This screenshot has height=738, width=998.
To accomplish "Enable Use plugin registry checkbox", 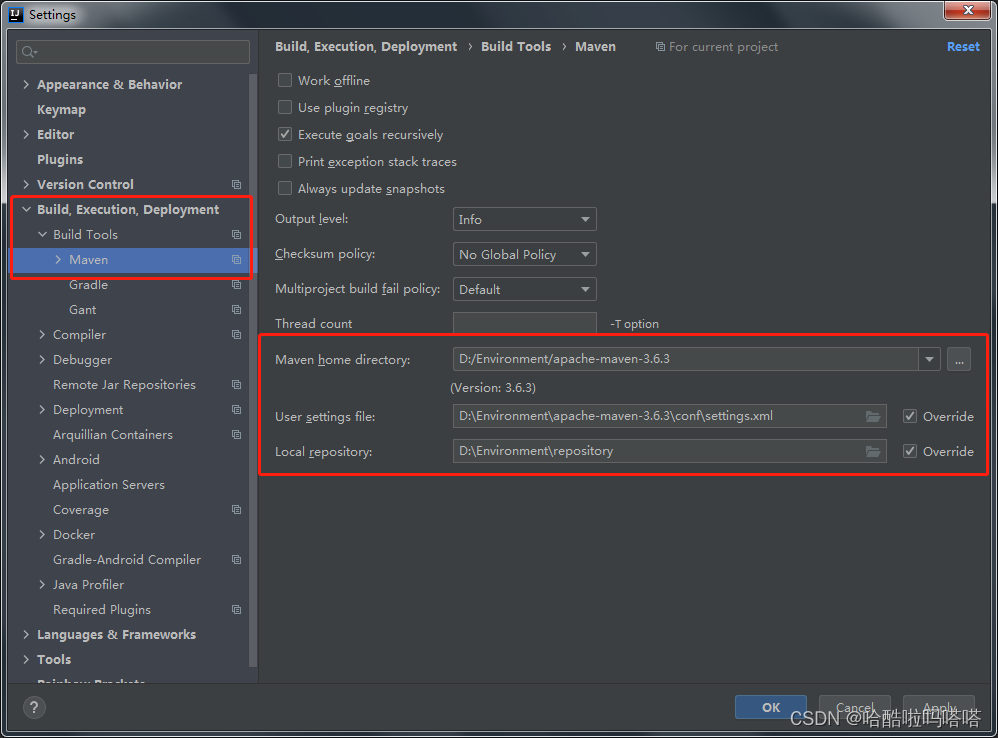I will click(285, 108).
